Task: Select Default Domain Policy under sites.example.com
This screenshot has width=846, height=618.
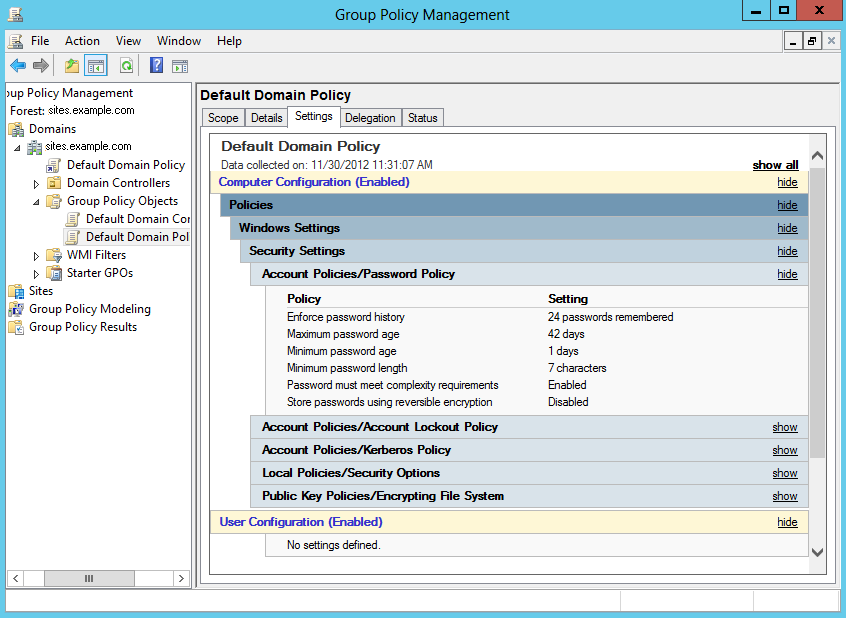Action: [x=126, y=165]
